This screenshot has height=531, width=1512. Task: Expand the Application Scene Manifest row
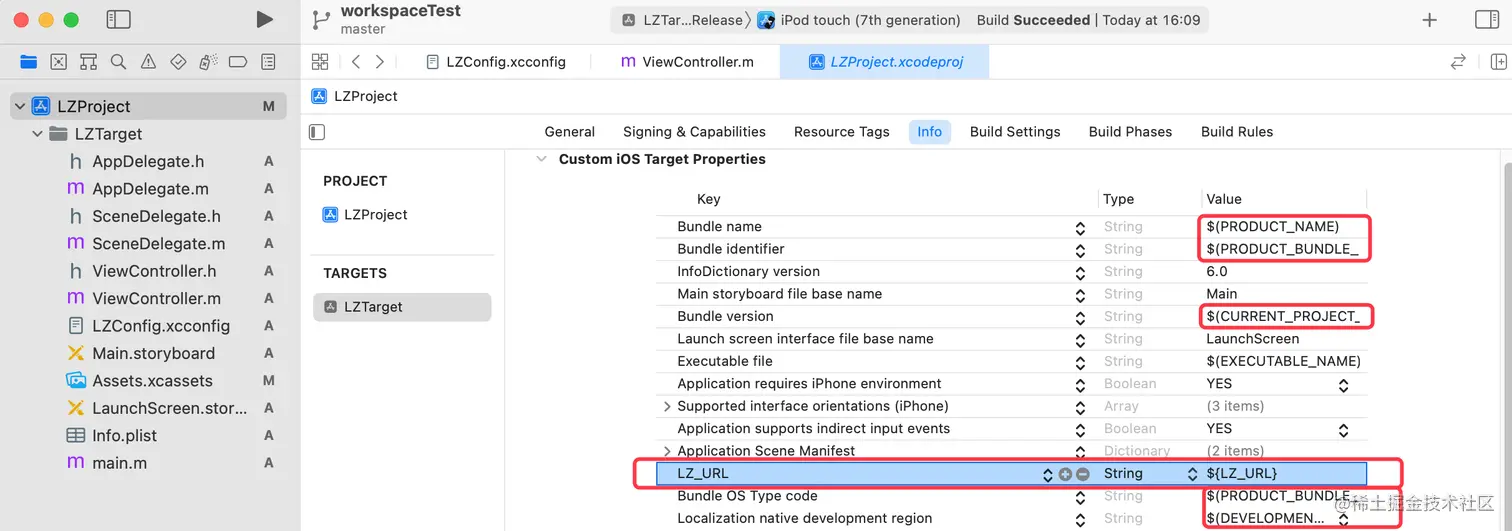667,452
